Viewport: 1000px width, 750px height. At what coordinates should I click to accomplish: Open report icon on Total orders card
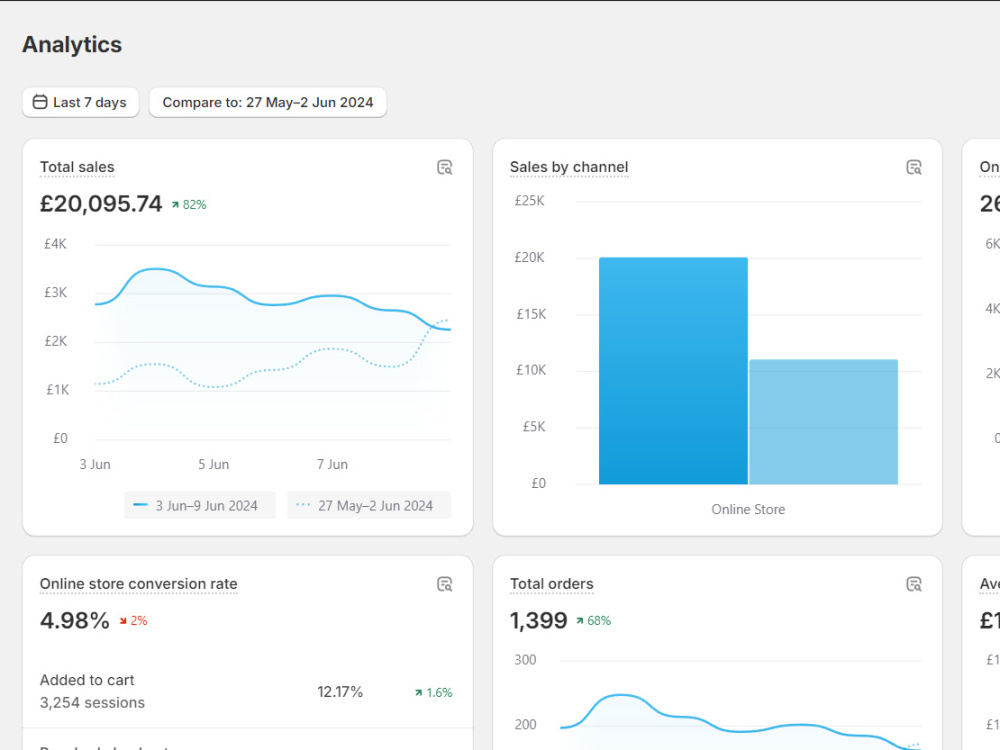(x=914, y=584)
